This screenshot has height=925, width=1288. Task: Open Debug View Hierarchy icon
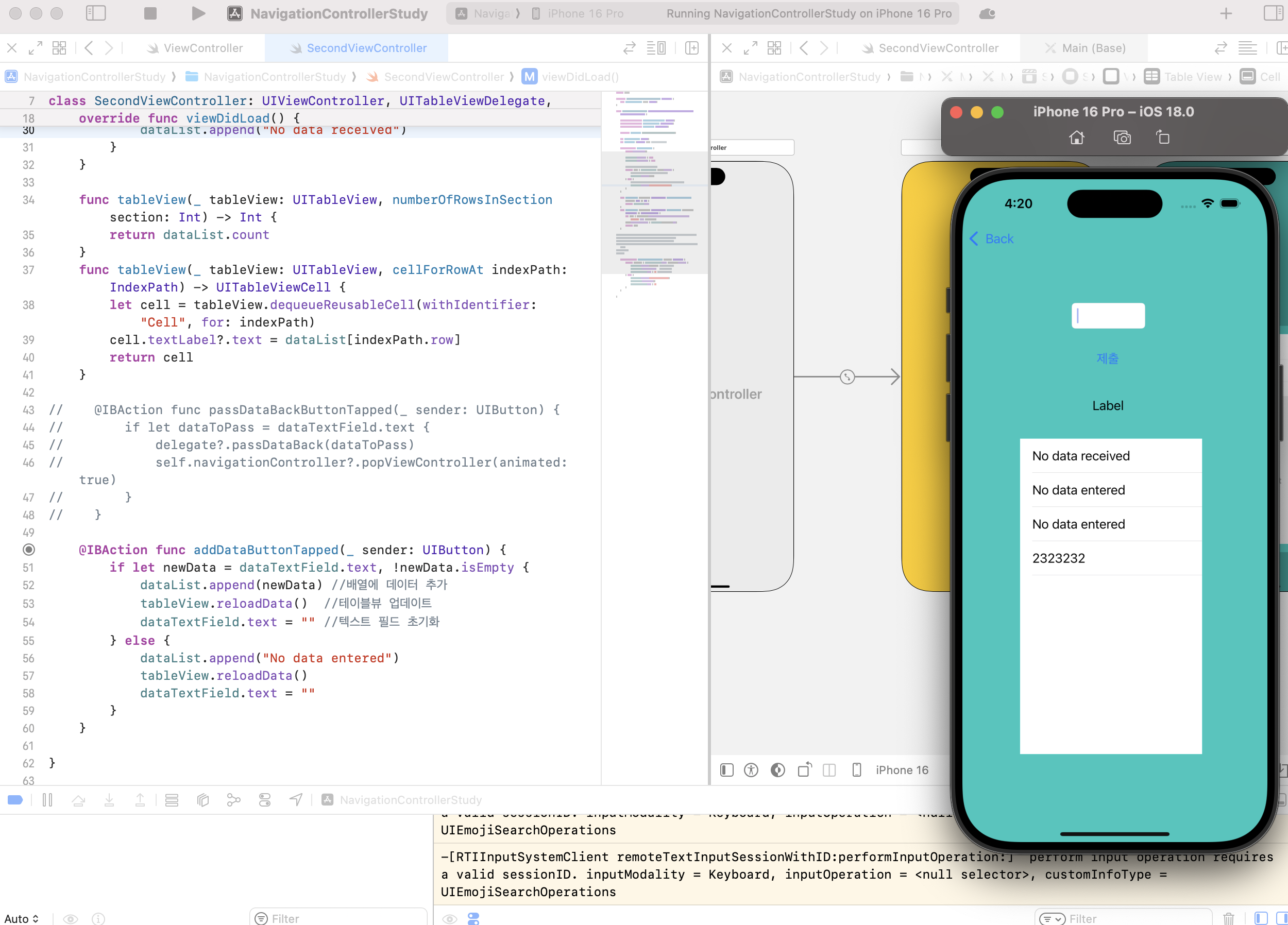click(203, 799)
